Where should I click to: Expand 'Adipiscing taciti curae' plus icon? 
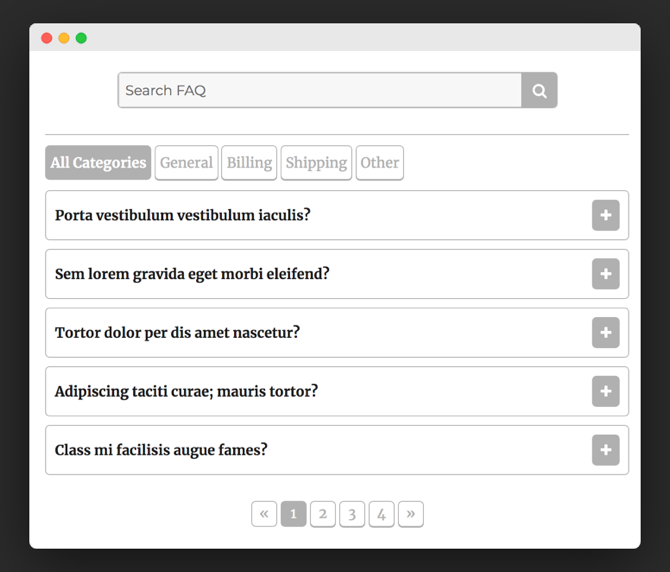(605, 391)
